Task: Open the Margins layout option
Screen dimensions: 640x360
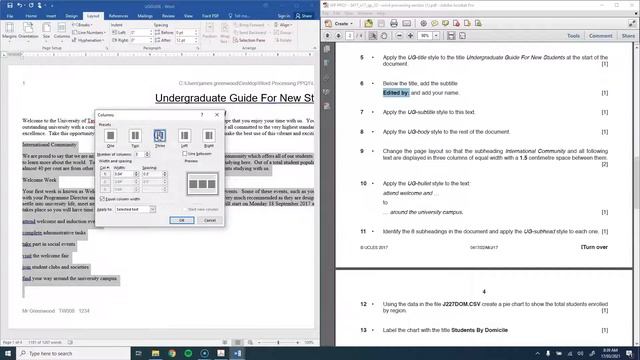Action: tap(9, 31)
